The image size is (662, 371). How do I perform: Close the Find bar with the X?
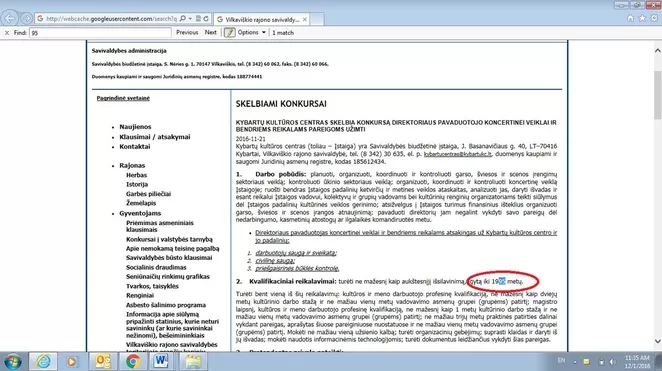(x=7, y=32)
